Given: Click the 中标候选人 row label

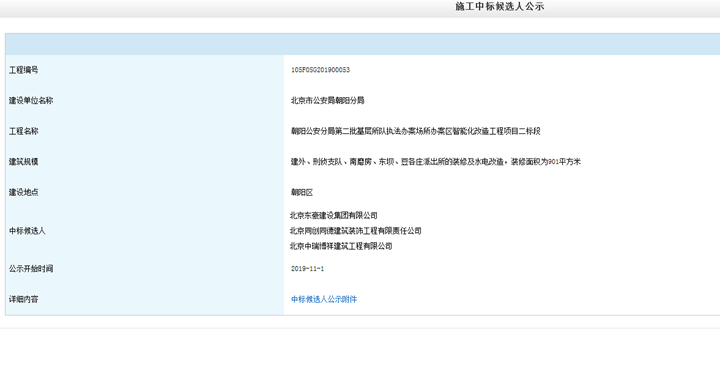Looking at the screenshot, I should (27, 231).
